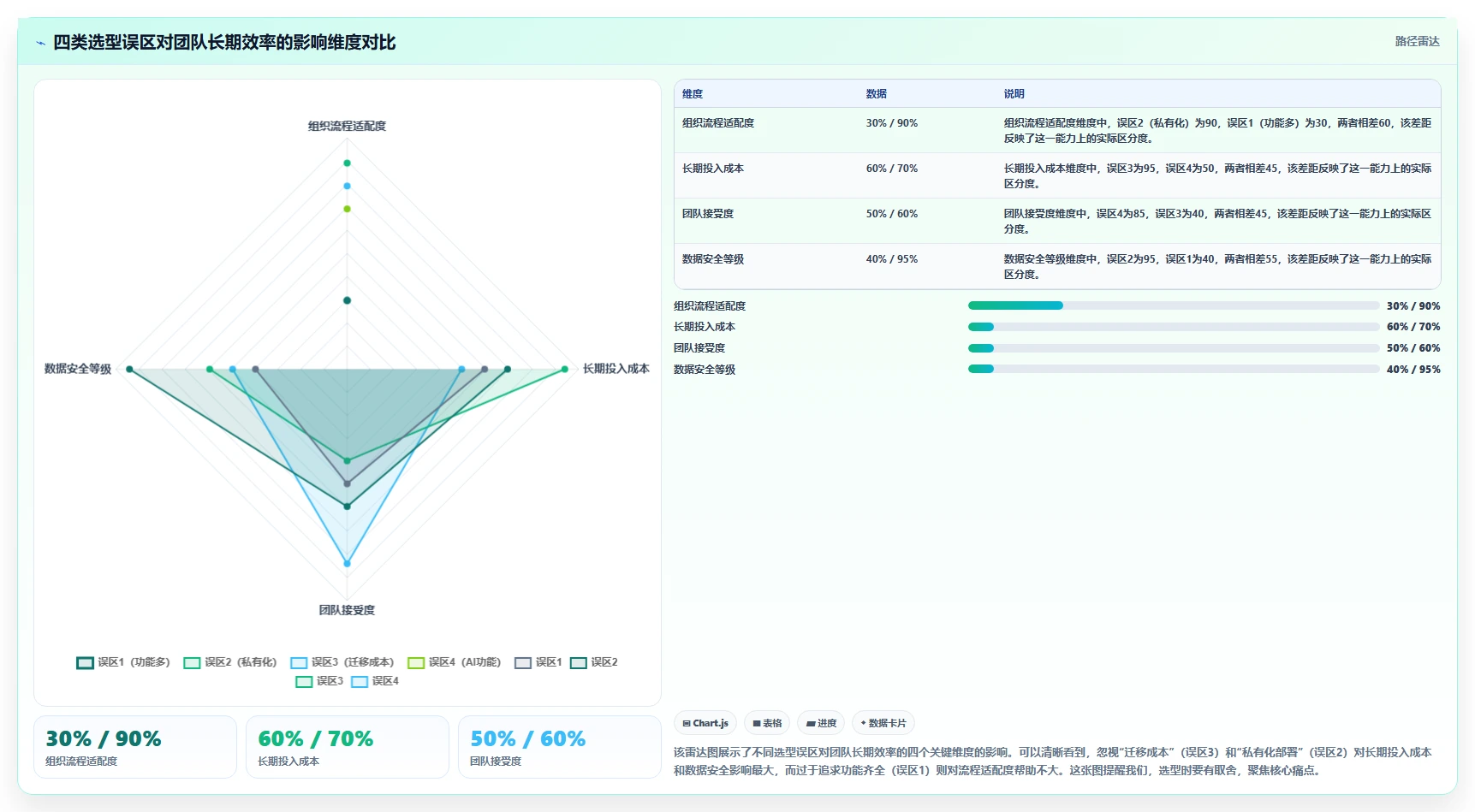Screen dimensions: 1475x812
Task: Toggle the 误区2(私有化) legend item
Action: click(230, 662)
